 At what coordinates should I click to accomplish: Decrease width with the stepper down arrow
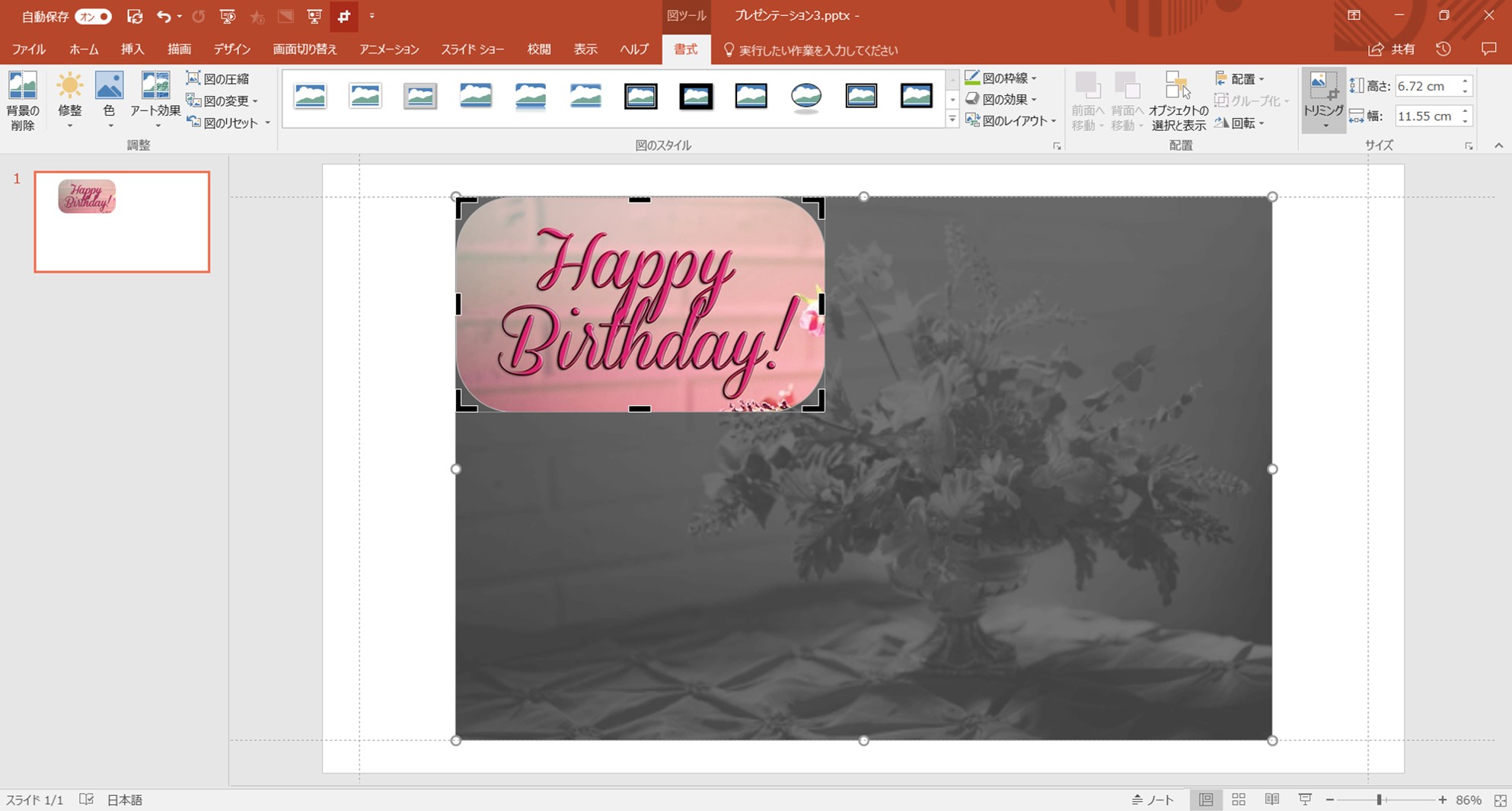[1465, 121]
